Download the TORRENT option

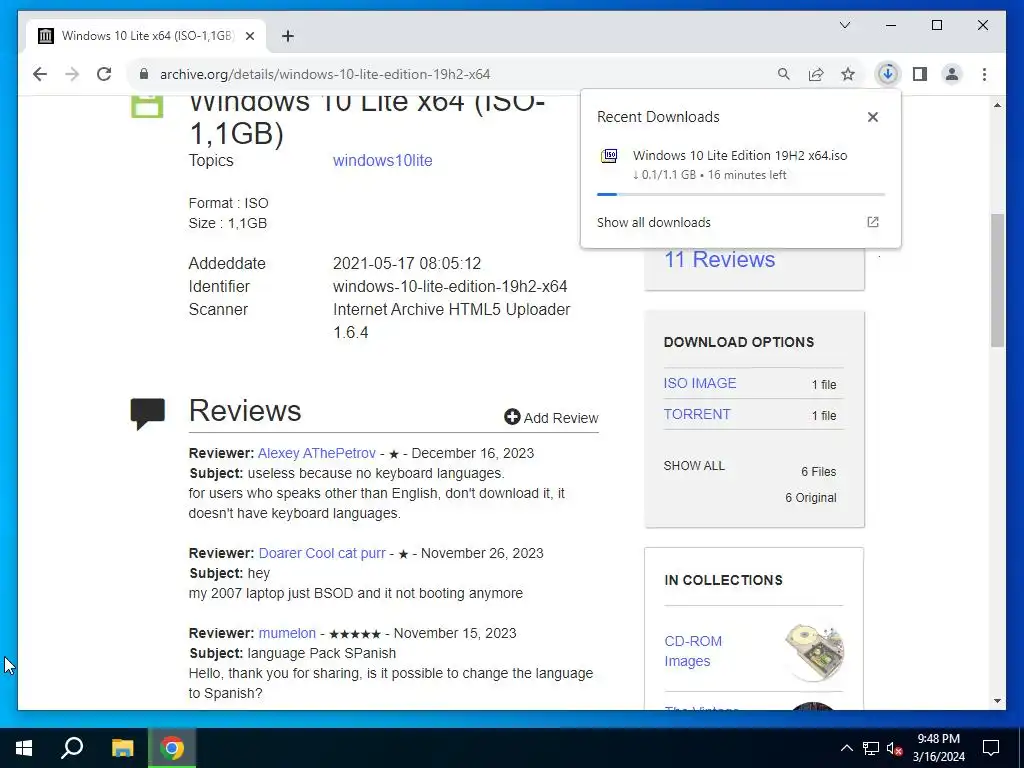tap(697, 414)
